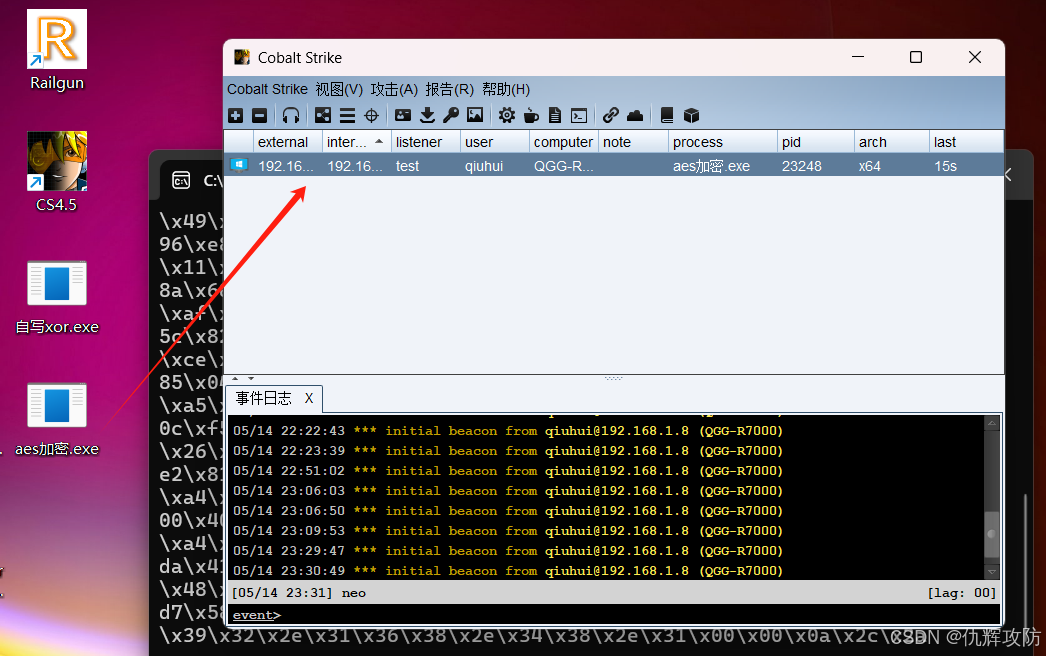The image size is (1046, 656).
Task: Sort sessions by arch column header
Action: [891, 142]
